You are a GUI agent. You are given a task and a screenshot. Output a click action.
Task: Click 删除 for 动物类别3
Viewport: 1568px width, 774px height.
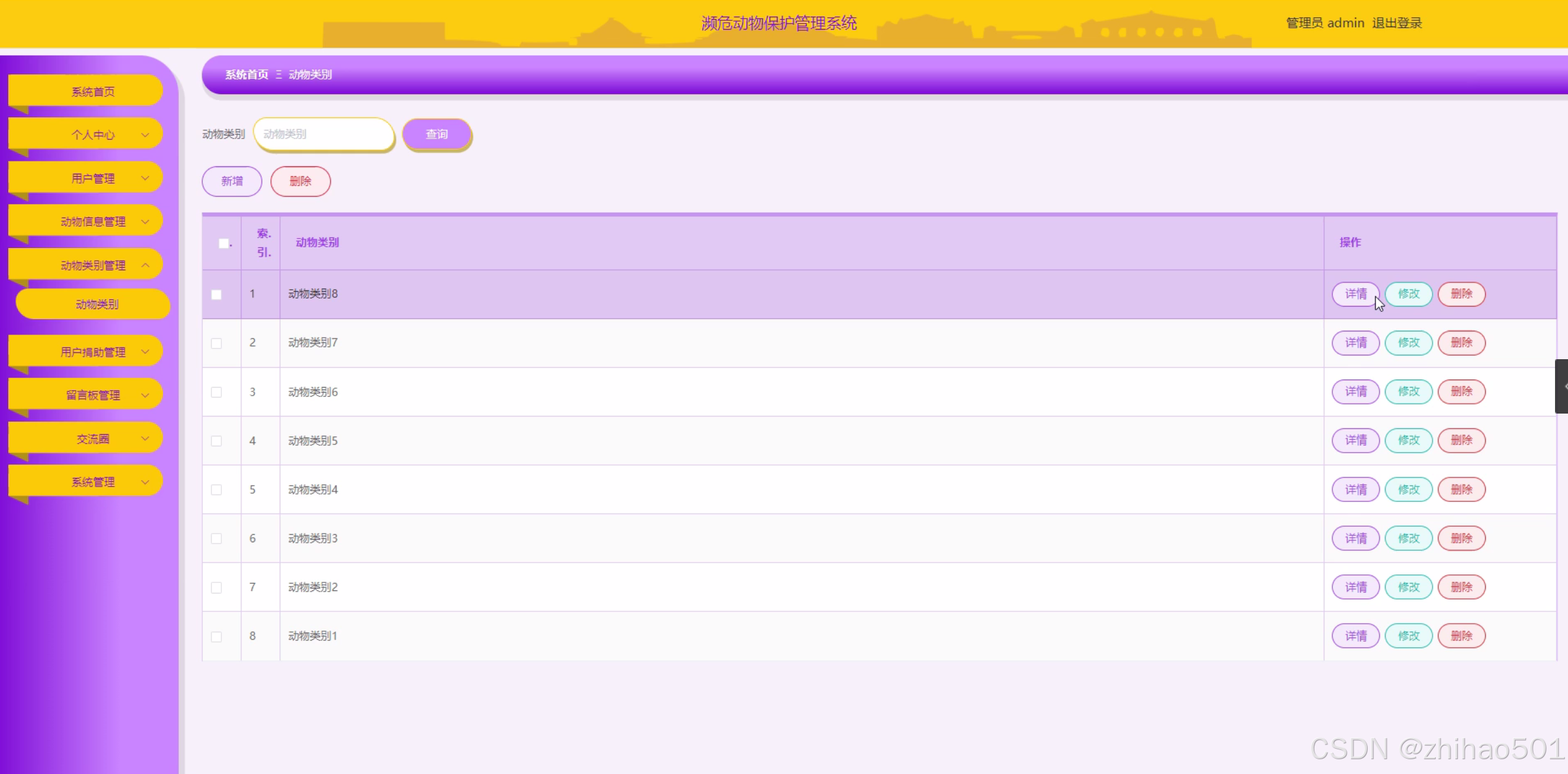click(1461, 538)
